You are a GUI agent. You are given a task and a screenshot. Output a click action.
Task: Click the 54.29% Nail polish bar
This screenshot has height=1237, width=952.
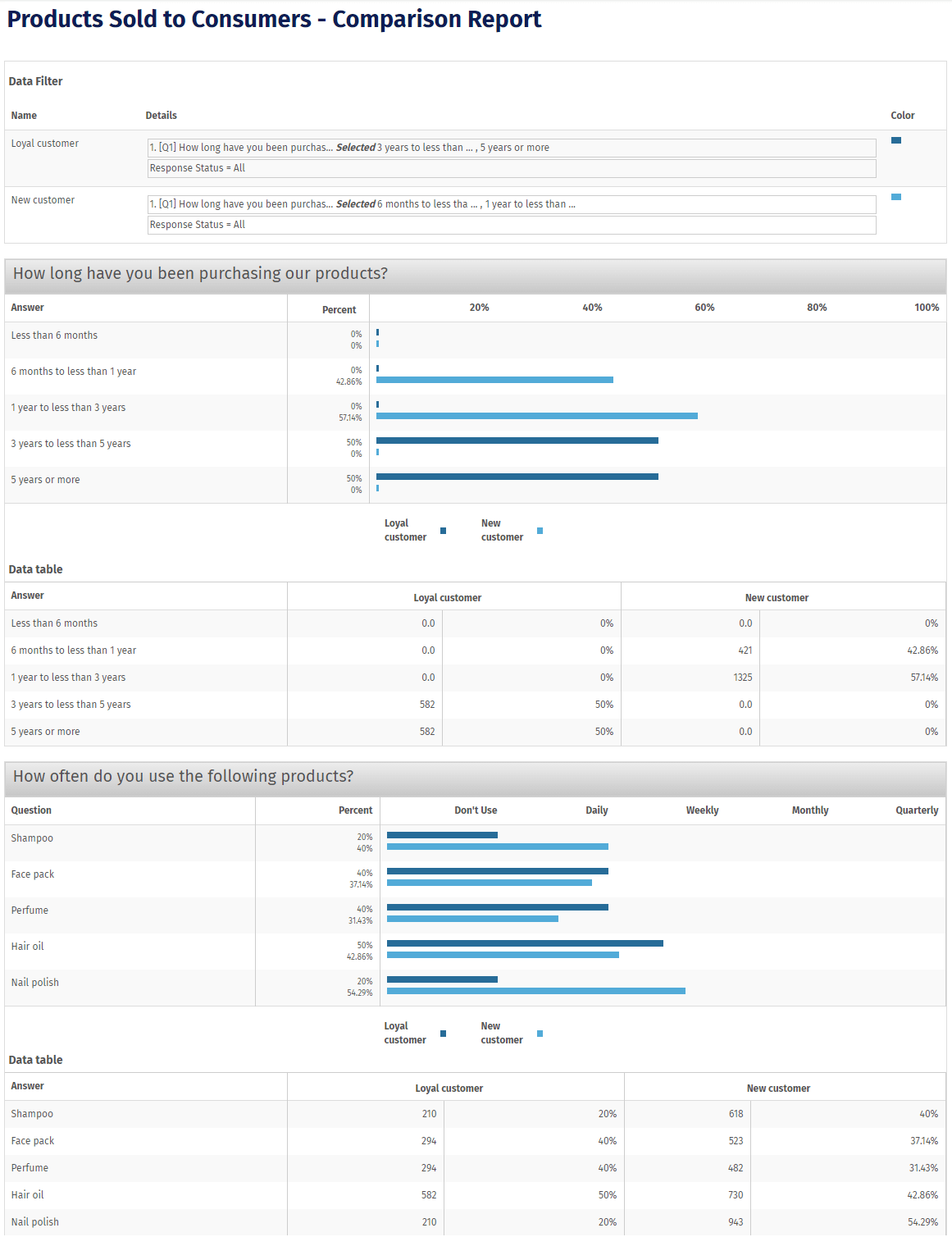(535, 991)
